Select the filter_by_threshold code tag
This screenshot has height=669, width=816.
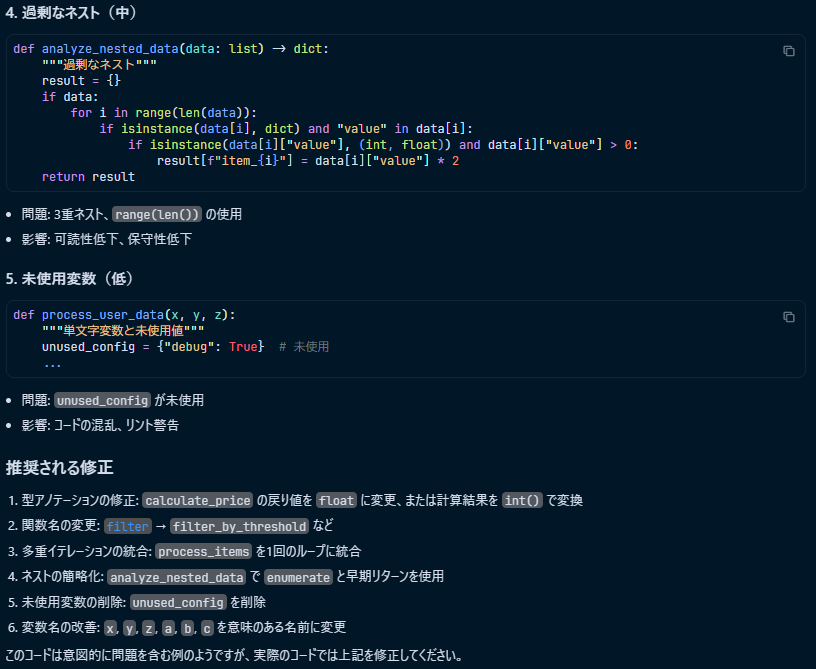(239, 526)
